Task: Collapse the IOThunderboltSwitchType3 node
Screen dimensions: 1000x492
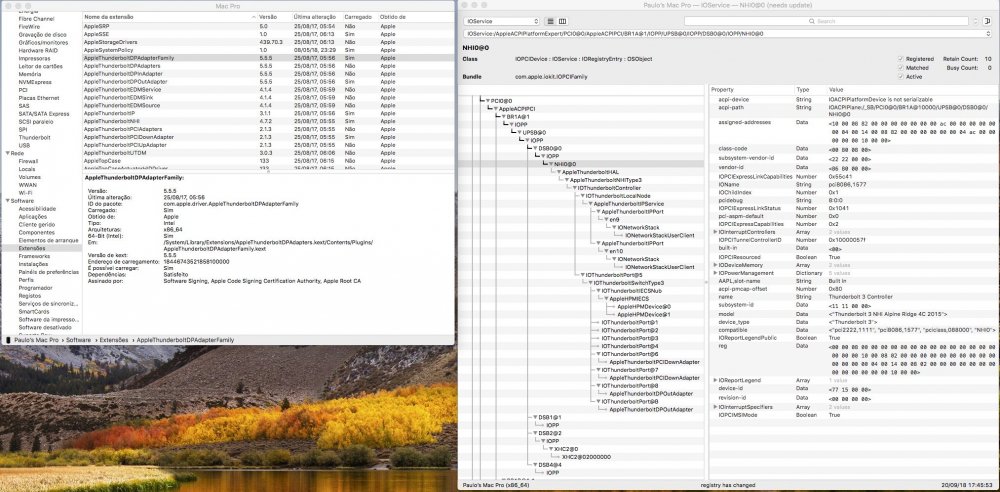Action: pyautogui.click(x=591, y=283)
